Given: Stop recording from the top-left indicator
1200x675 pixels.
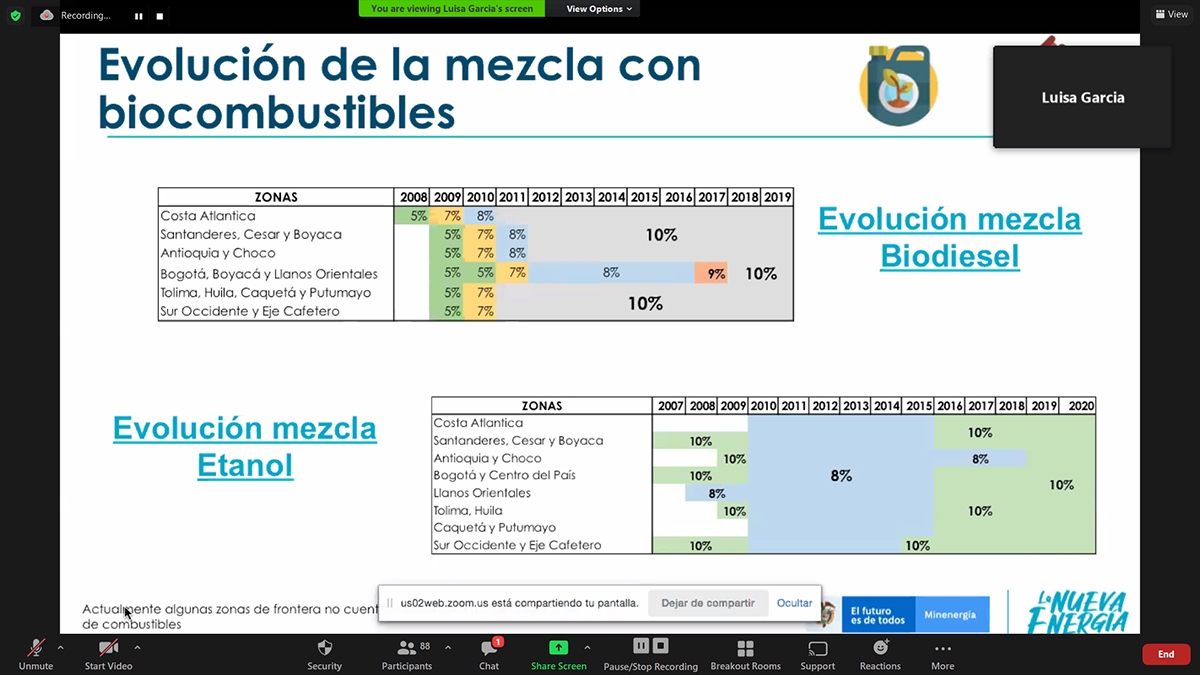Looking at the screenshot, I should pos(160,16).
